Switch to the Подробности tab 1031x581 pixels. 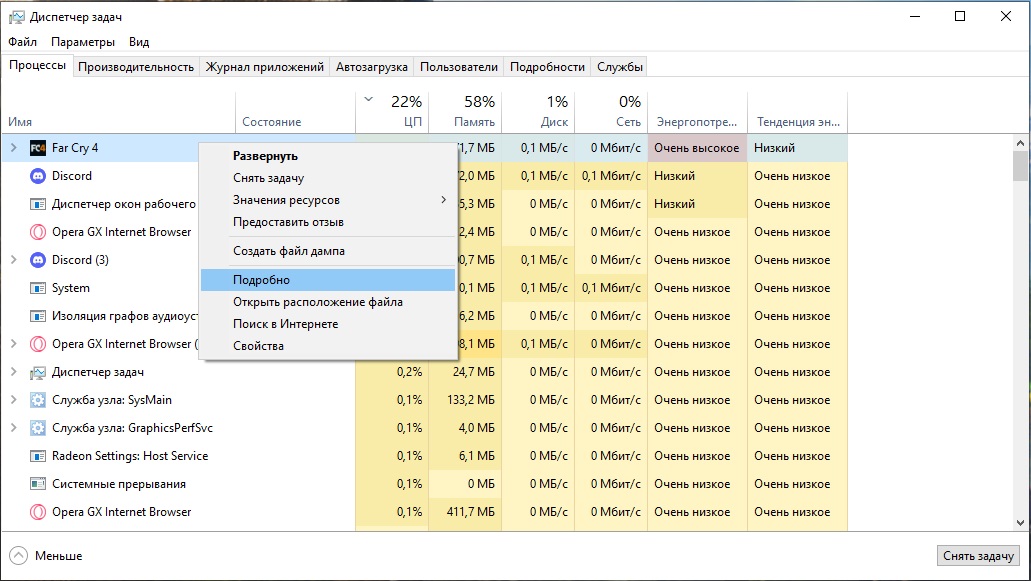547,67
